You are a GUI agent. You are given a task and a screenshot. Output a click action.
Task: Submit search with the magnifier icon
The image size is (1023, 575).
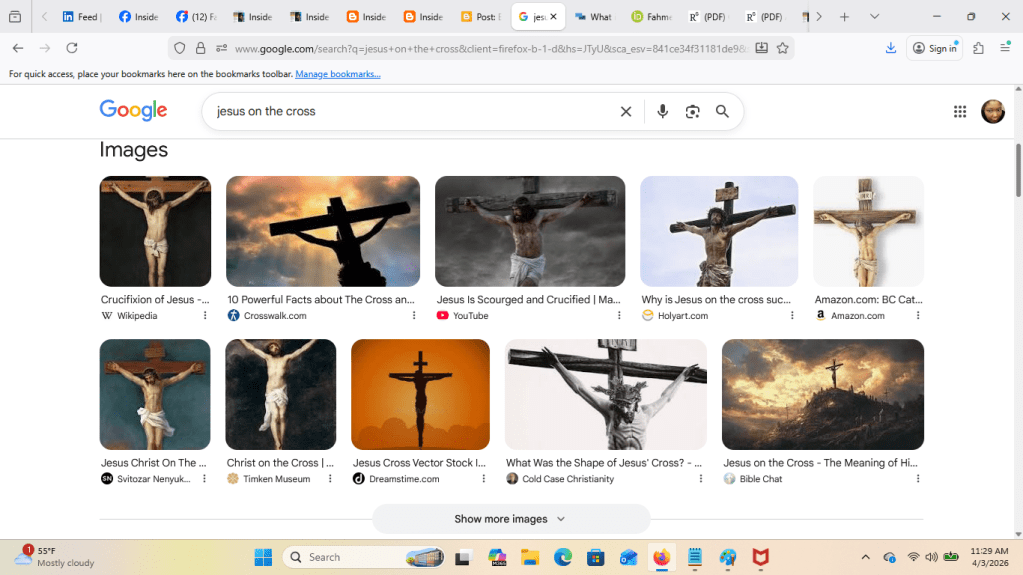click(722, 112)
